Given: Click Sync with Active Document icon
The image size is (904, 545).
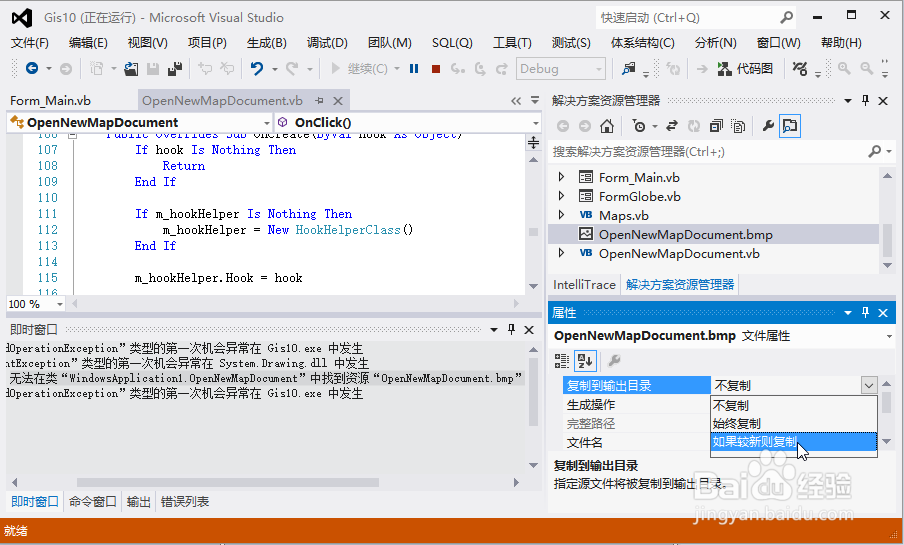Looking at the screenshot, I should 672,126.
